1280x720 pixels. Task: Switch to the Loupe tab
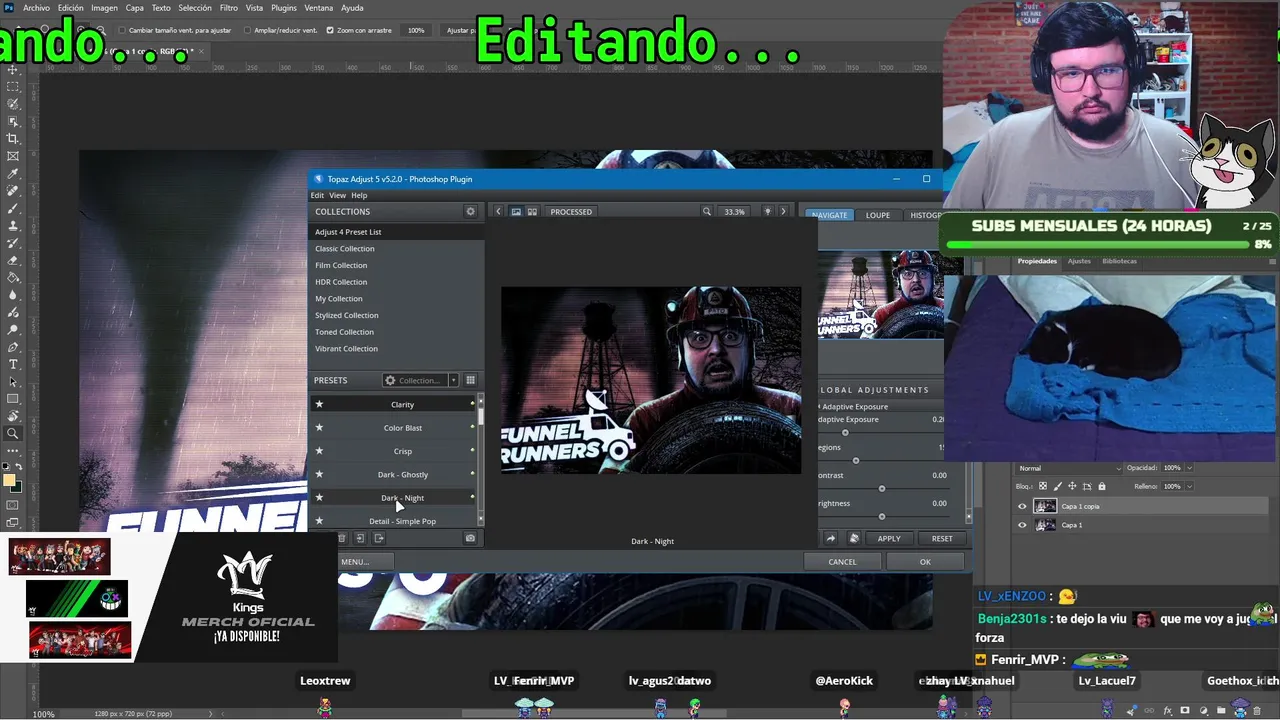click(878, 215)
